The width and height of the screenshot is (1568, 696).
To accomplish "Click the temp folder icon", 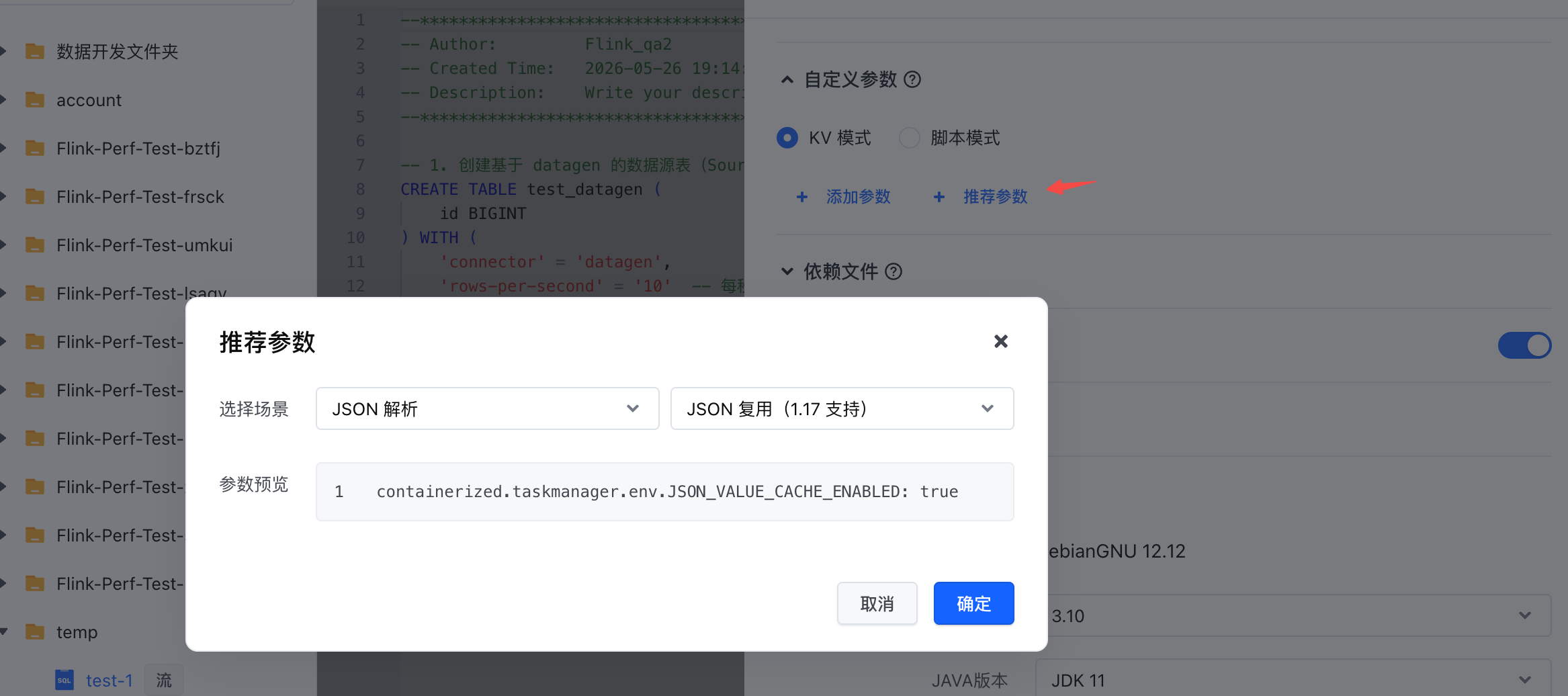I will click(x=35, y=632).
